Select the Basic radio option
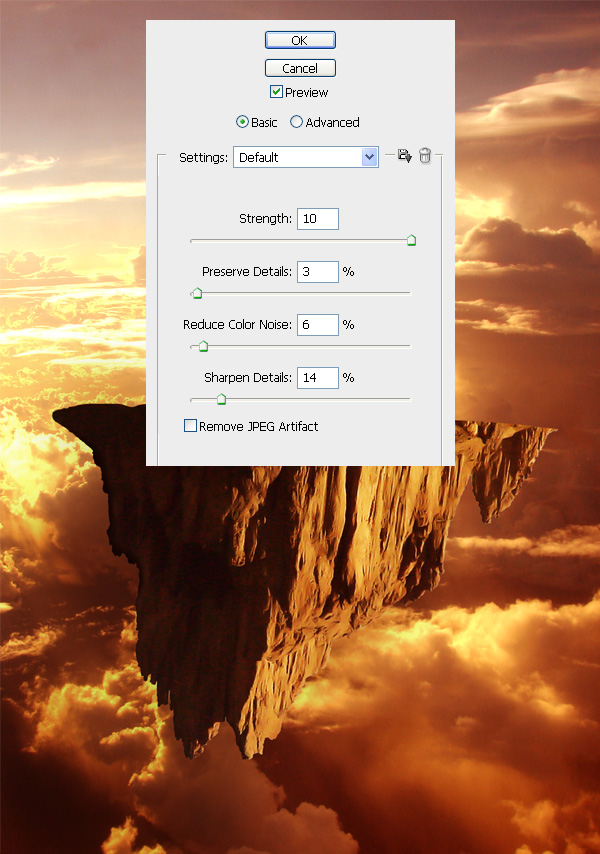The height and width of the screenshot is (854, 600). (x=242, y=122)
